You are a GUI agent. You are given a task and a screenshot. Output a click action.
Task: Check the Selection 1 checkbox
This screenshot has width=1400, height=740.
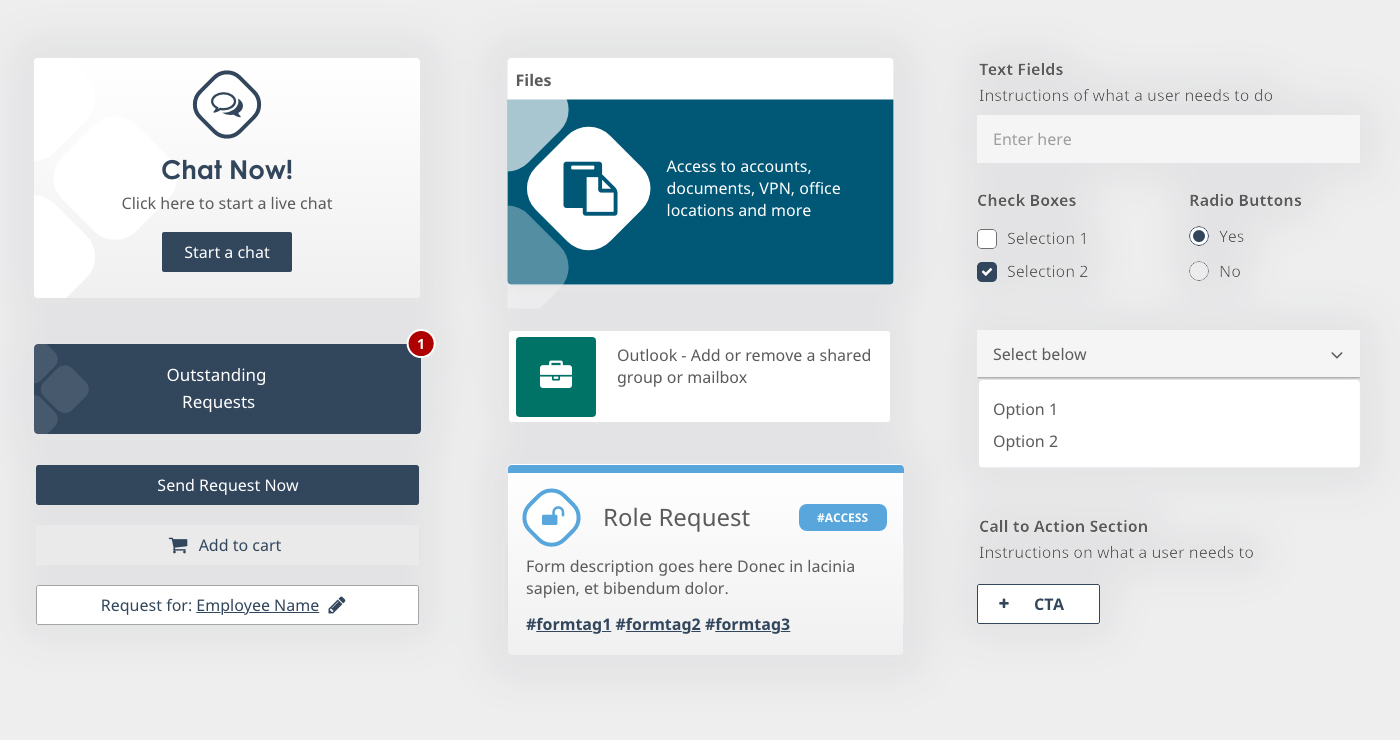pyautogui.click(x=987, y=239)
